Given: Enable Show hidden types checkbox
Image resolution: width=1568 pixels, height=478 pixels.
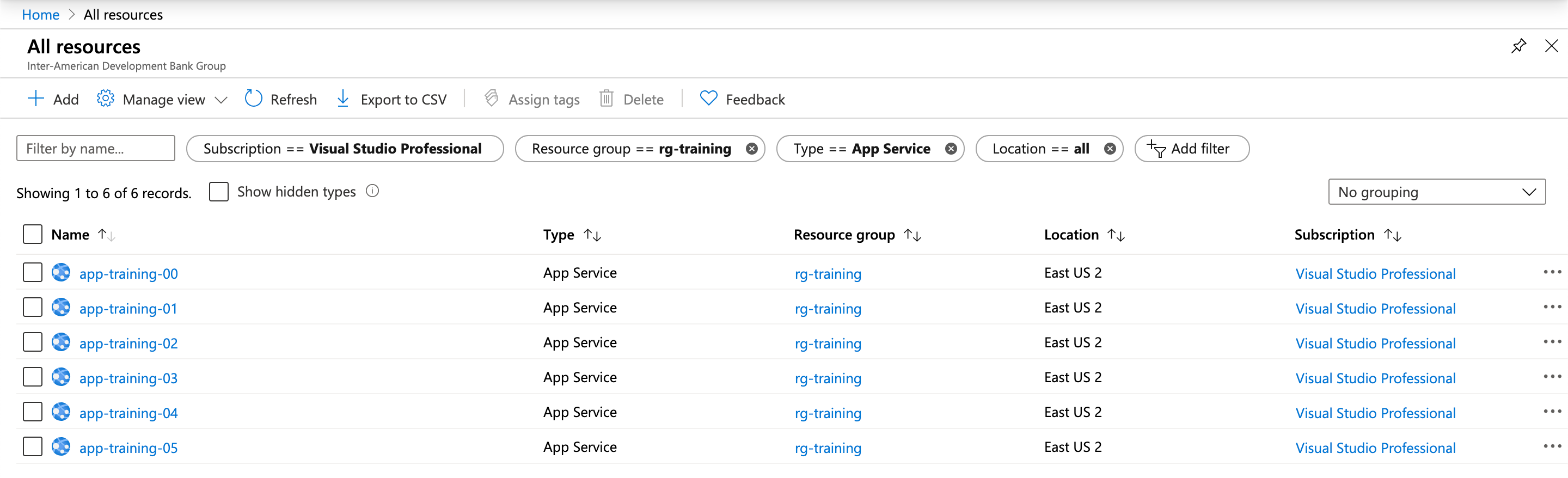Looking at the screenshot, I should point(218,191).
